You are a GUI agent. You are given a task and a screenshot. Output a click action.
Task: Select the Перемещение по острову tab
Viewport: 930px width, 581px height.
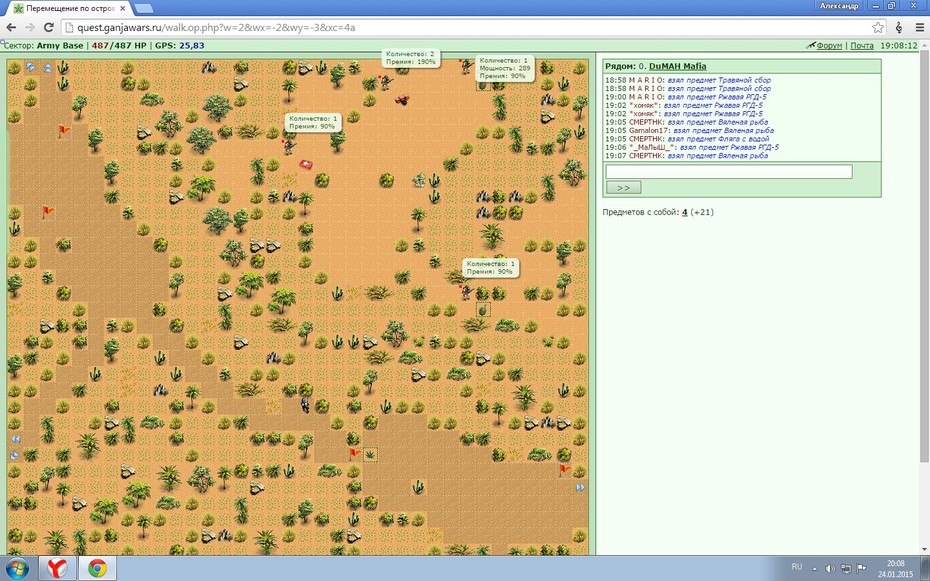[70, 8]
